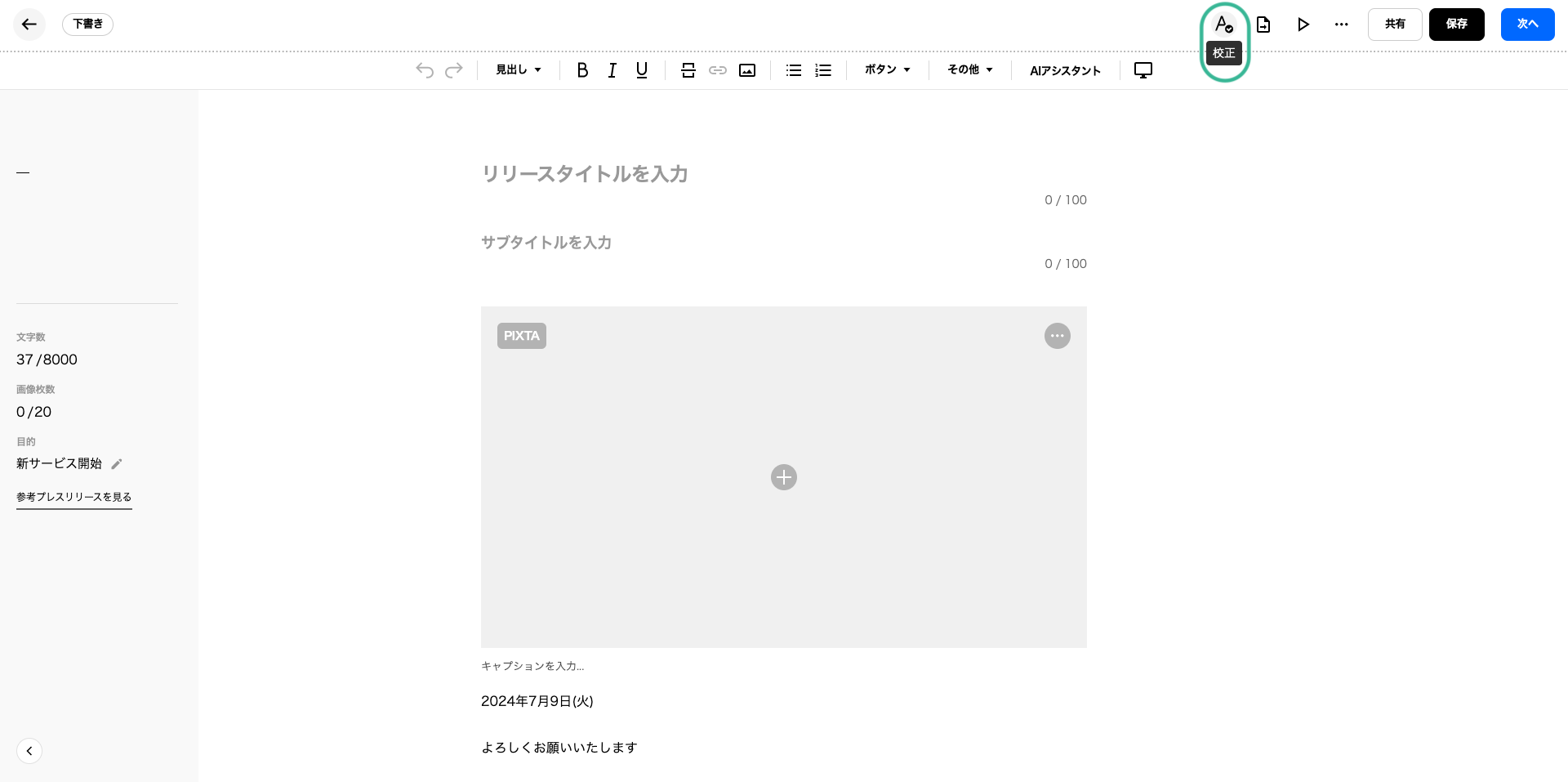This screenshot has height=782, width=1568.
Task: Click the caption input field
Action: tap(784, 666)
